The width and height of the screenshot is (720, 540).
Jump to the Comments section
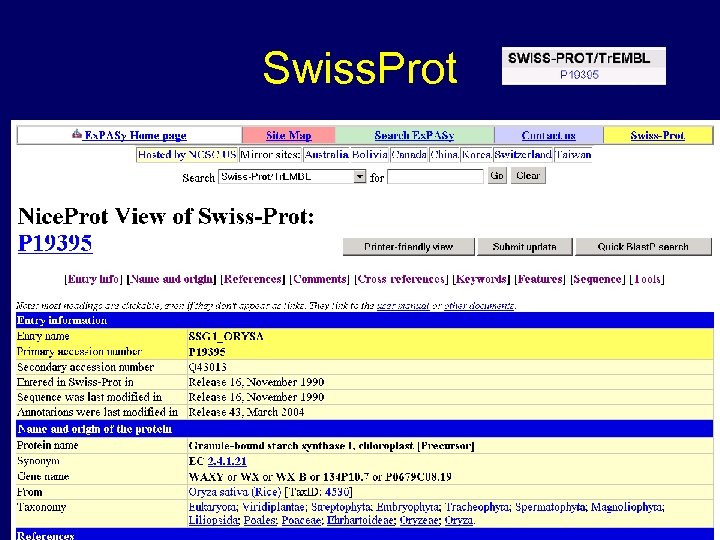(x=320, y=279)
